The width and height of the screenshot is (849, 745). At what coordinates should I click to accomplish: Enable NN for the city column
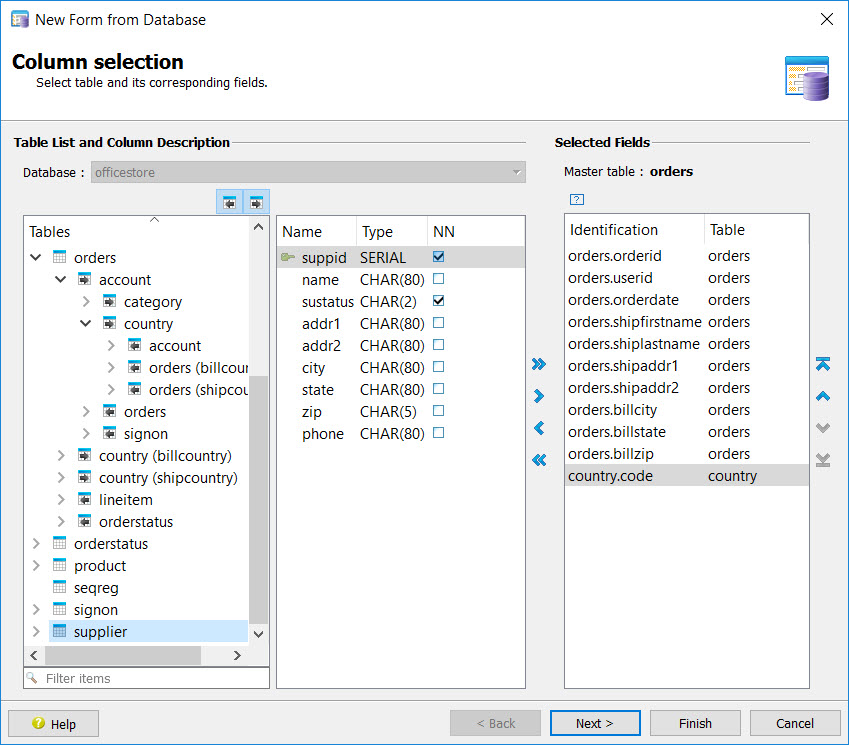point(439,367)
